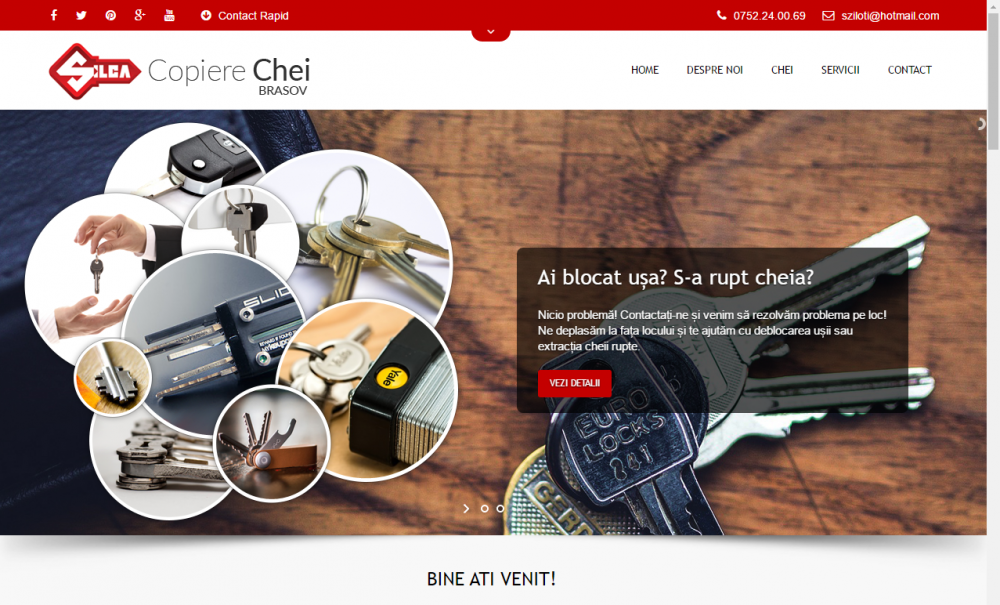1000x605 pixels.
Task: Open the Twitter profile icon
Action: pyautogui.click(x=81, y=15)
